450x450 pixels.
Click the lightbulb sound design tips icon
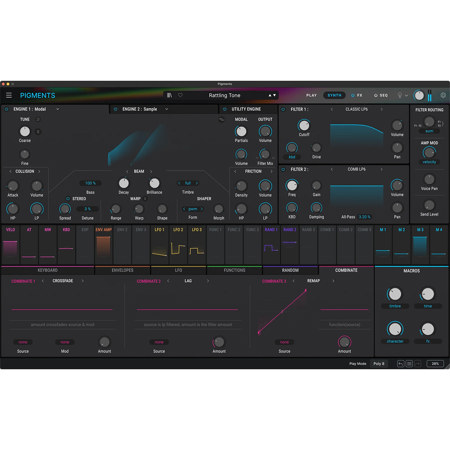400,95
